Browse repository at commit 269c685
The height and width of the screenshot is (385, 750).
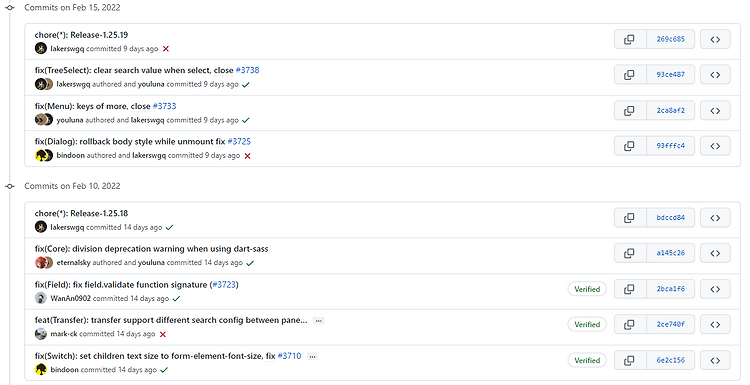coord(715,39)
